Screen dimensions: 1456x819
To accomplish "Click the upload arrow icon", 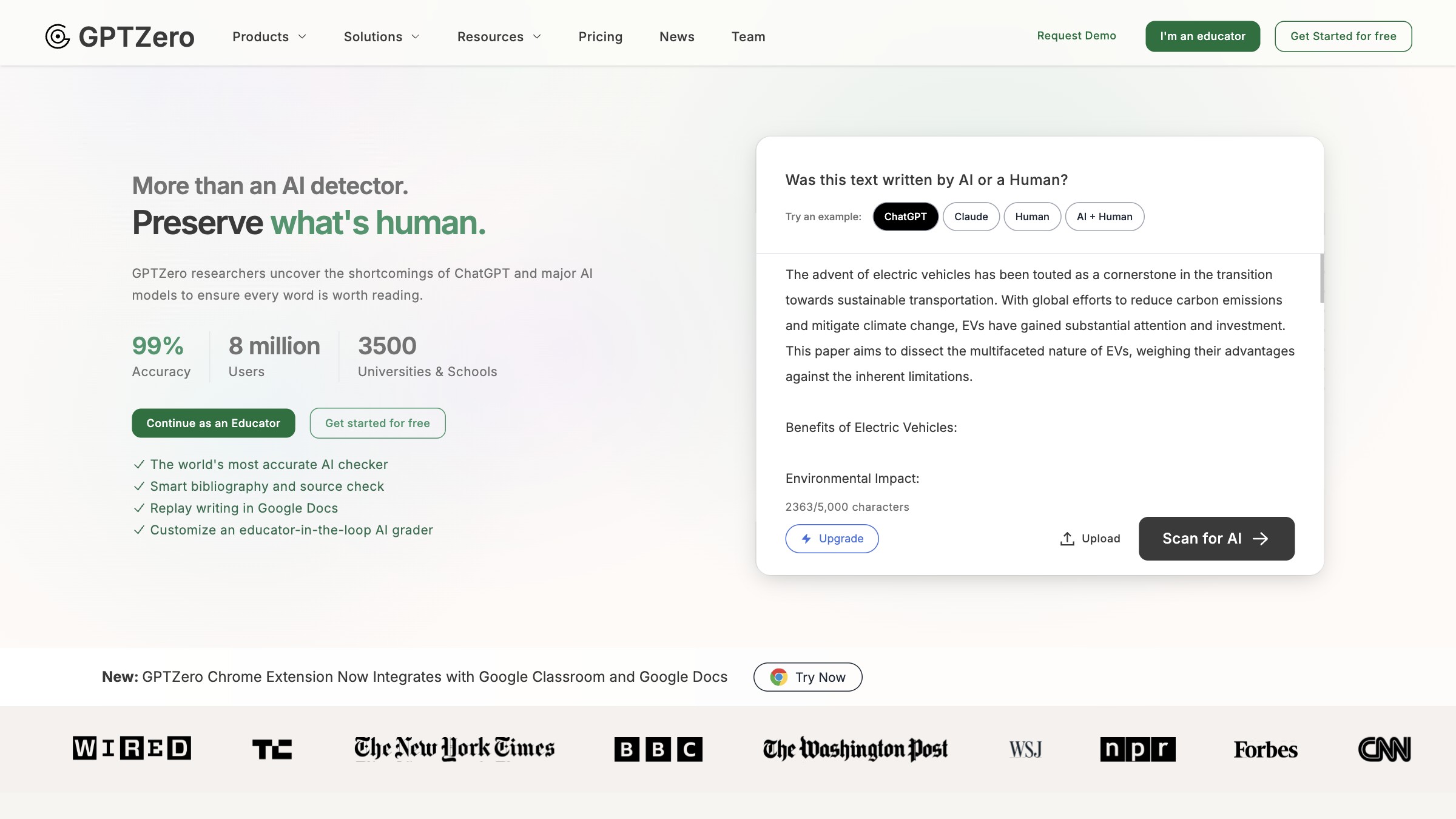I will 1067,539.
